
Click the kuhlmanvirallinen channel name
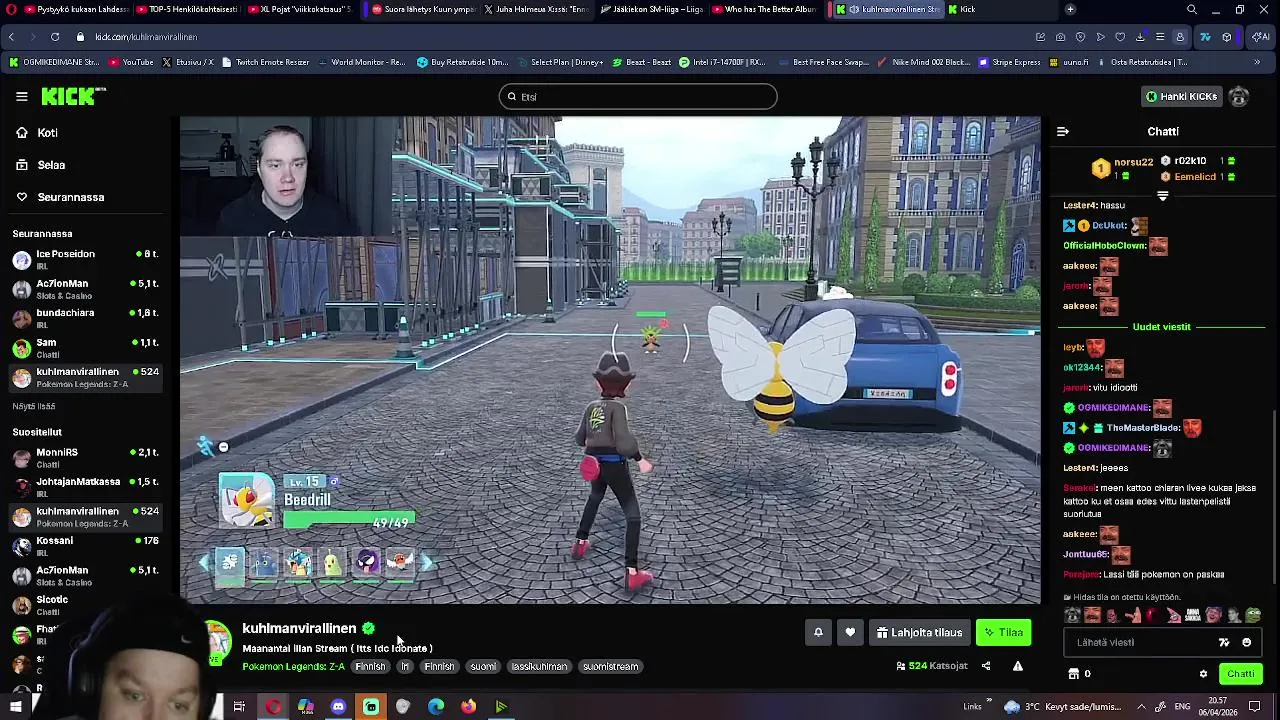coord(299,628)
